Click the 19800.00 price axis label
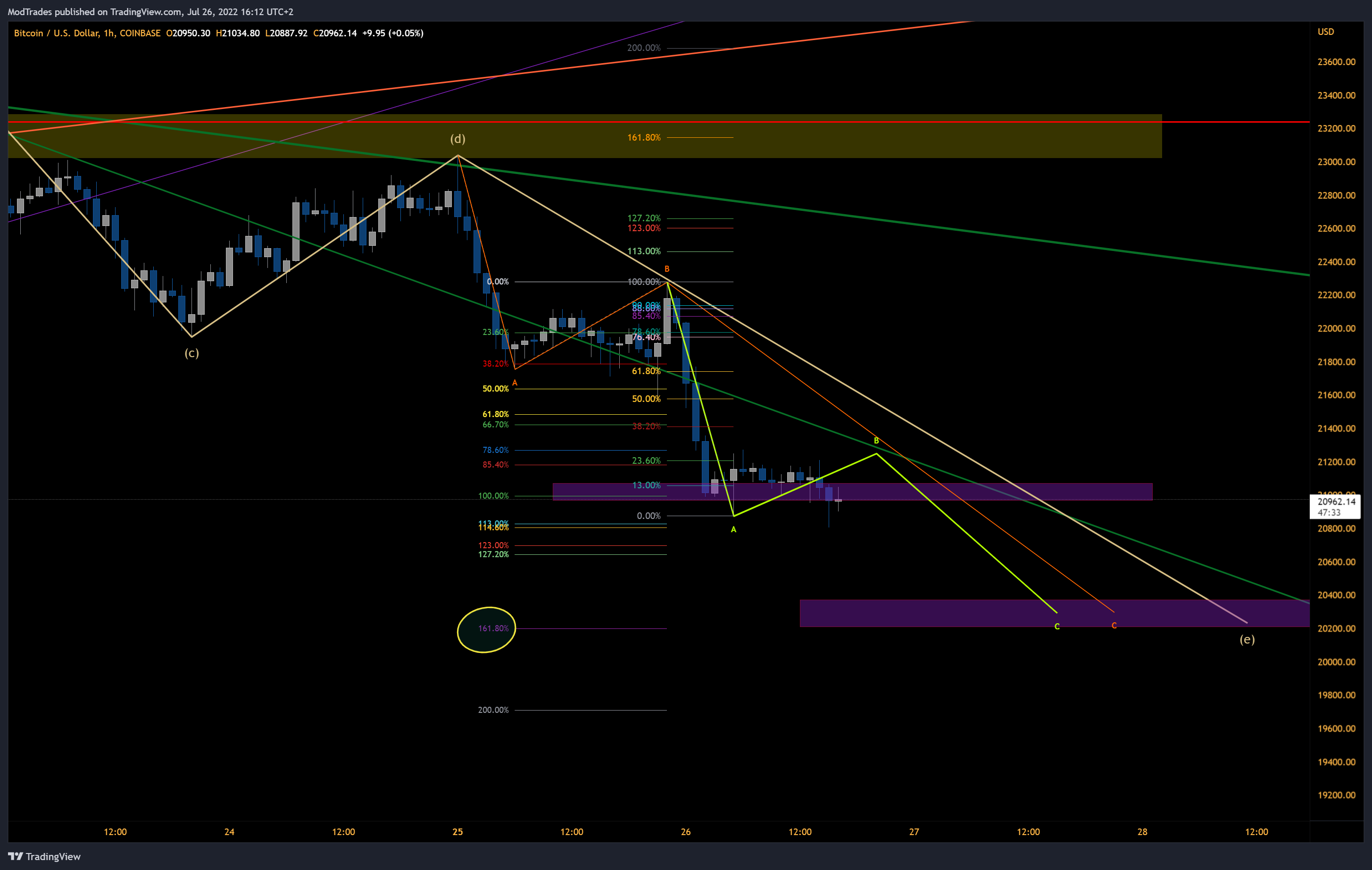 [1336, 695]
